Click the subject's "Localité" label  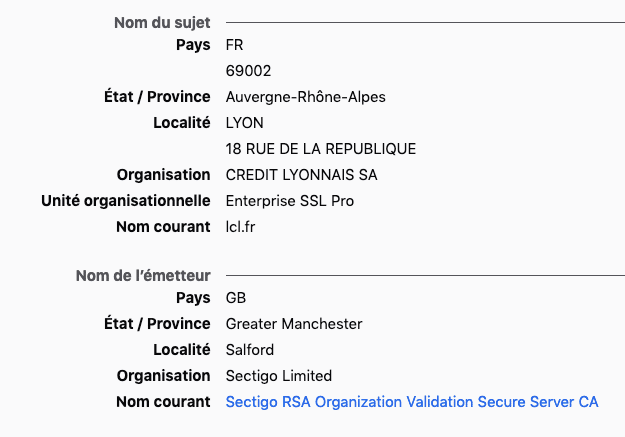pyautogui.click(x=181, y=123)
